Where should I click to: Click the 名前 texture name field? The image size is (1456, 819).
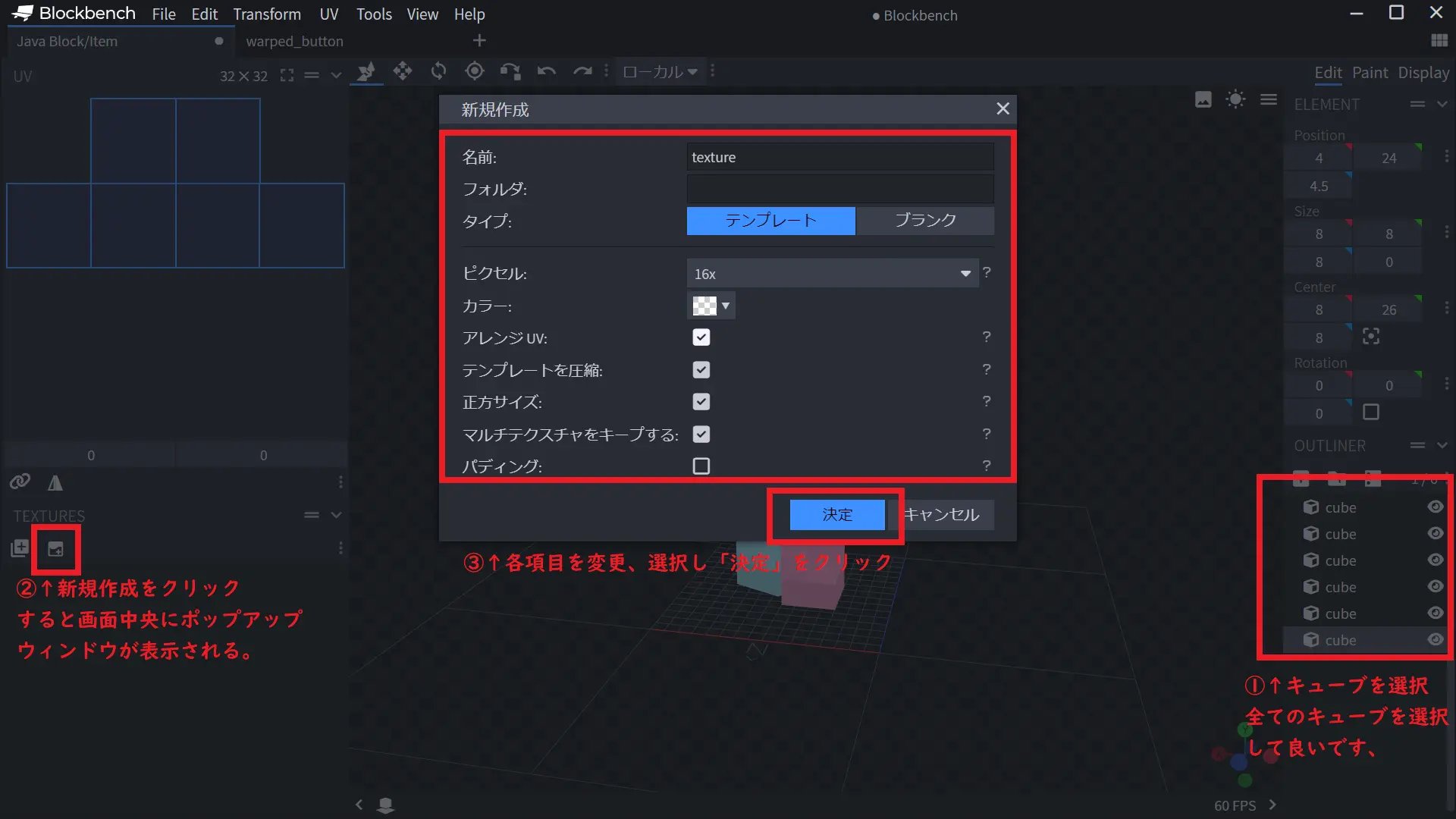point(839,157)
